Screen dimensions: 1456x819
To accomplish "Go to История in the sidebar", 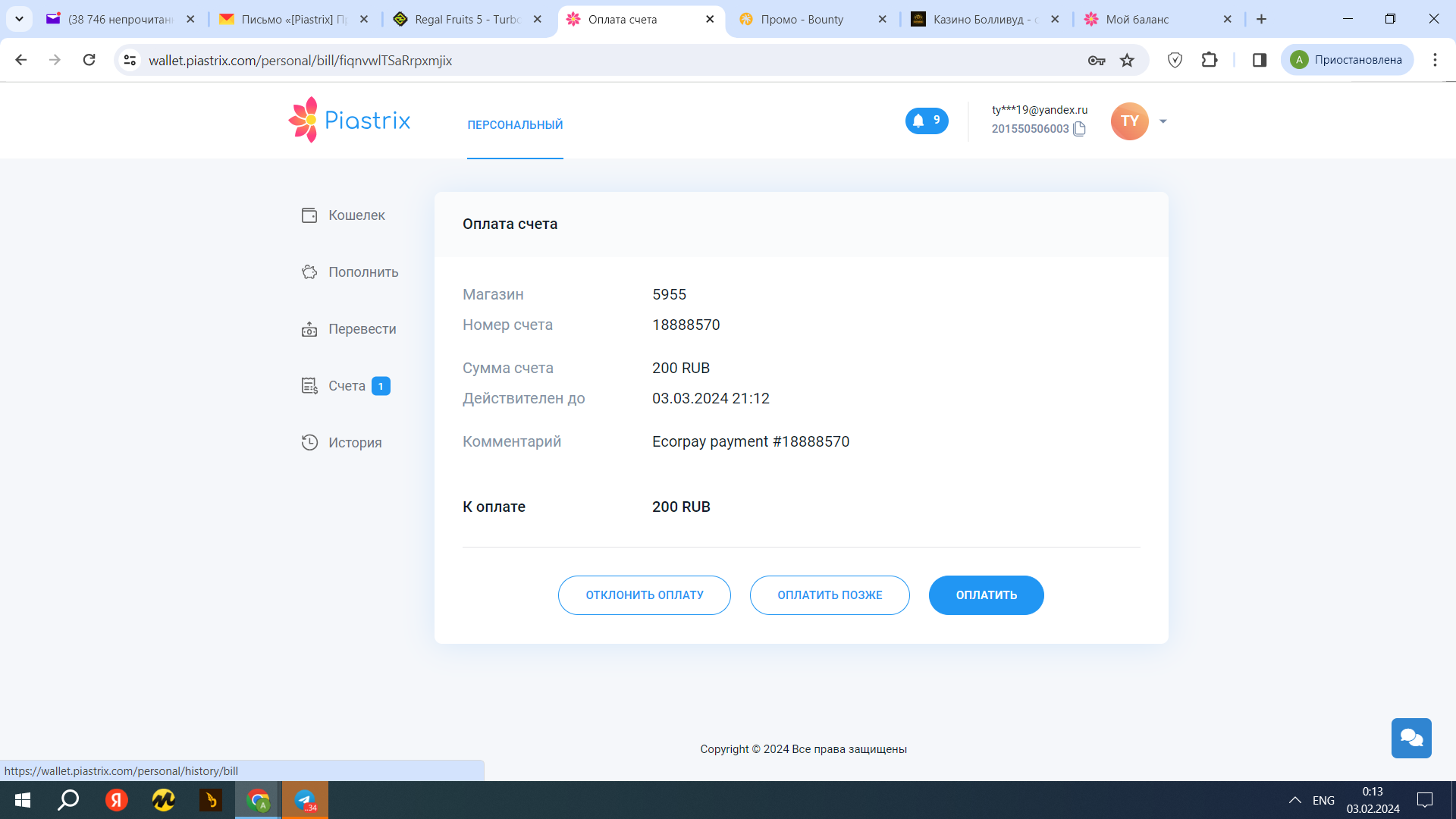I will pos(354,443).
